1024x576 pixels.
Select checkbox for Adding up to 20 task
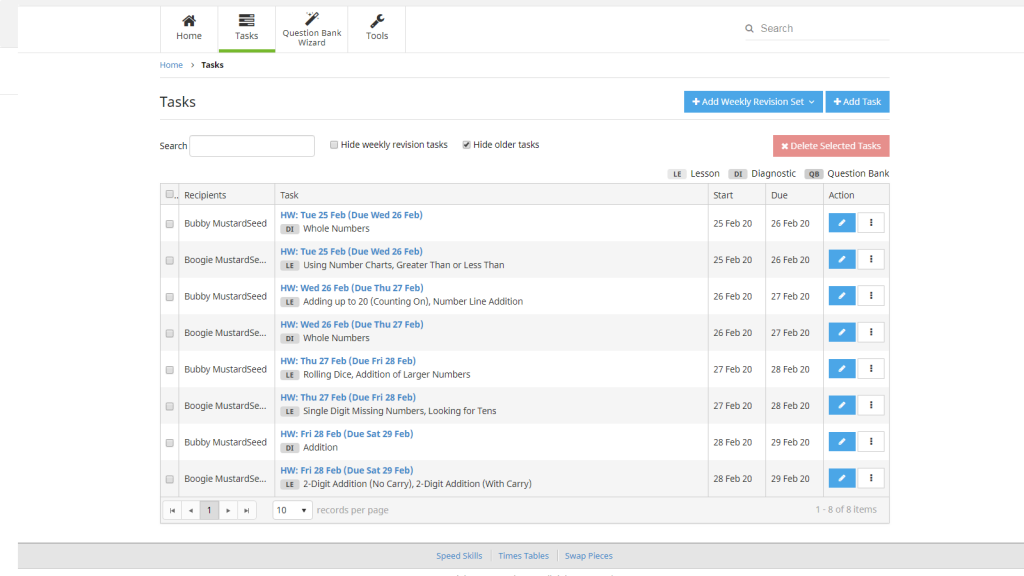coord(170,297)
